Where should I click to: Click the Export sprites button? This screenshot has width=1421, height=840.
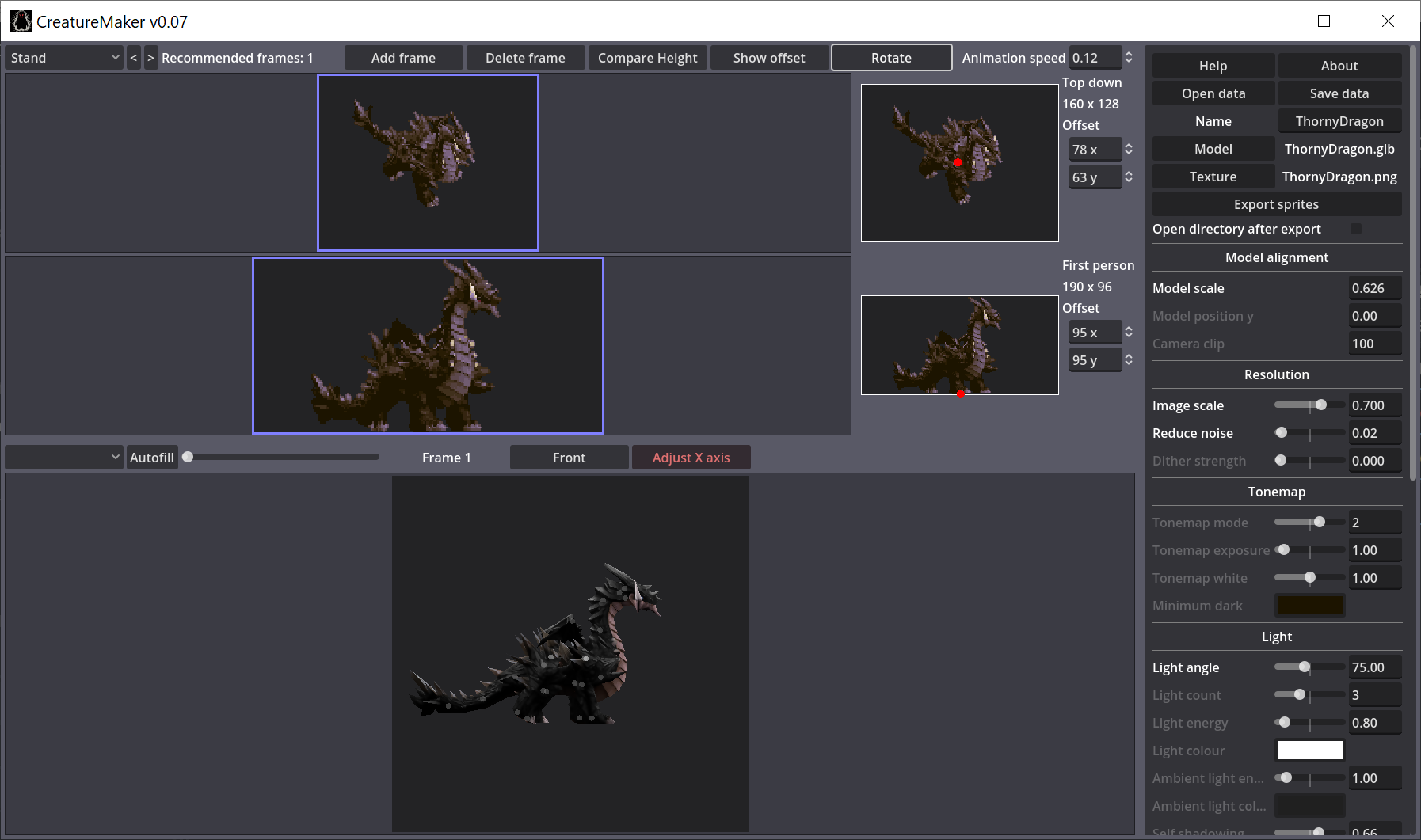pyautogui.click(x=1276, y=203)
